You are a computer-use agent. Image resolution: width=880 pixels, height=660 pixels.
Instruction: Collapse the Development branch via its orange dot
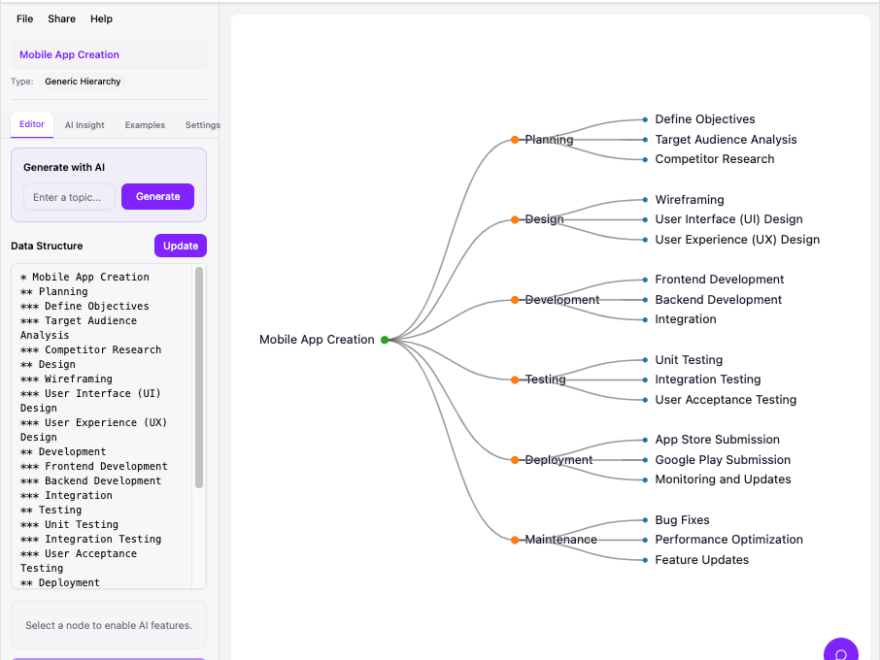tap(514, 299)
